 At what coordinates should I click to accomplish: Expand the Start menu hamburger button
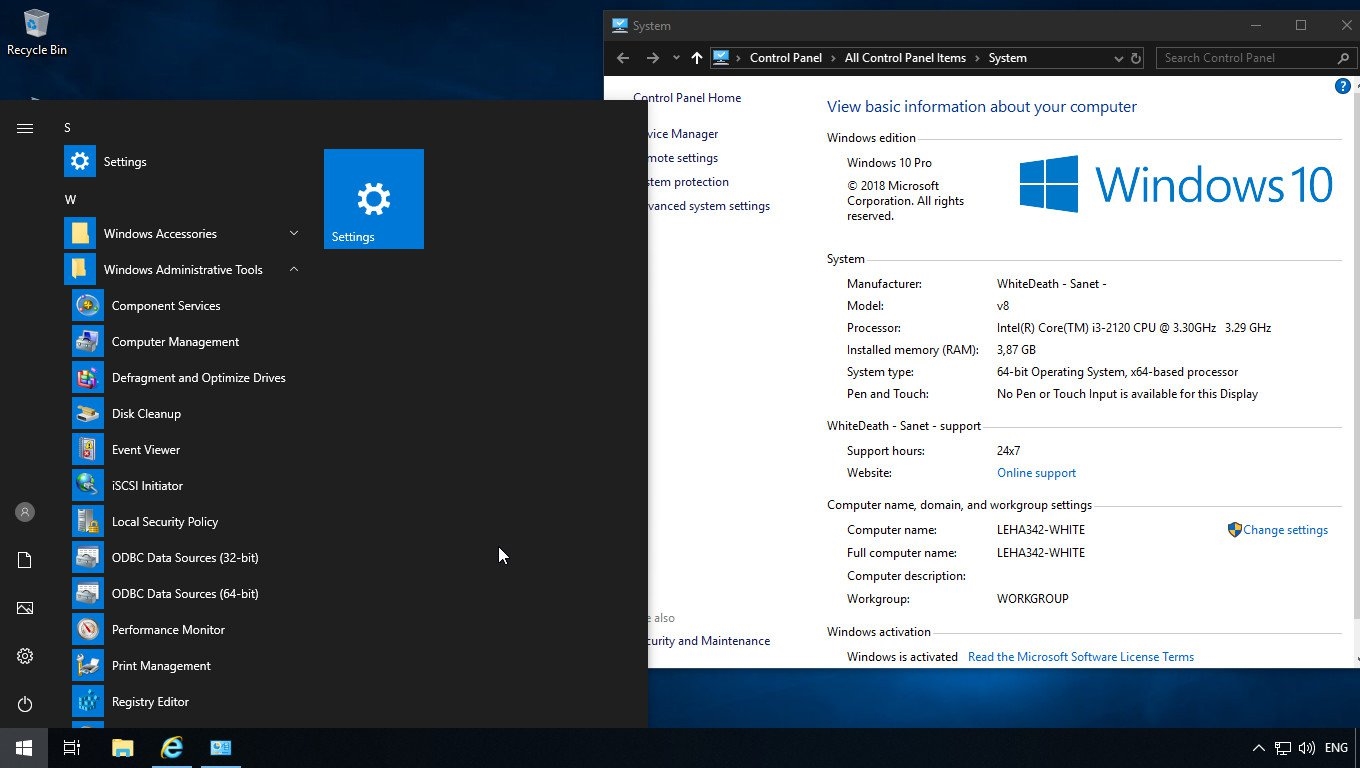point(25,128)
